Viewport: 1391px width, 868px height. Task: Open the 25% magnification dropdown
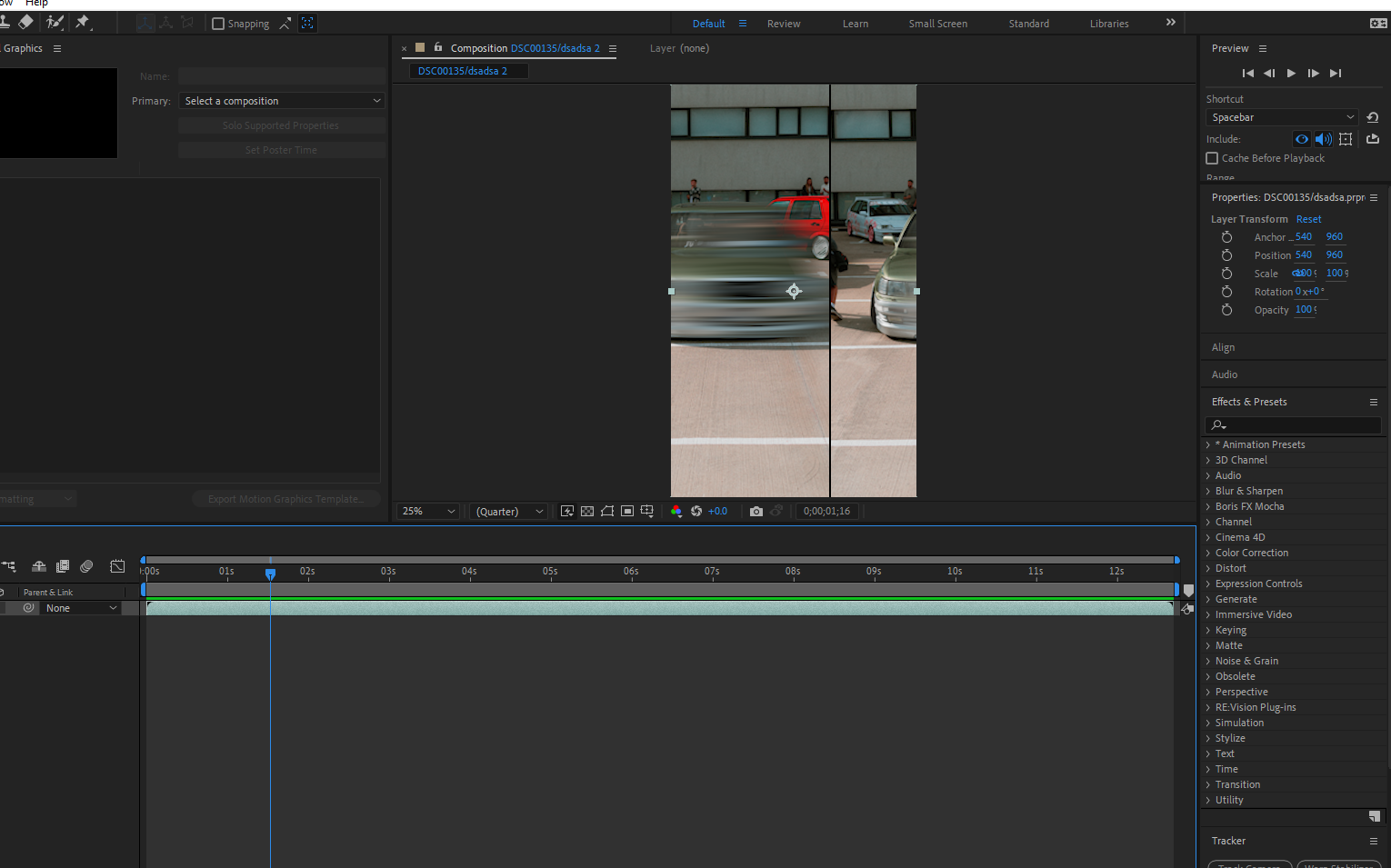click(426, 511)
